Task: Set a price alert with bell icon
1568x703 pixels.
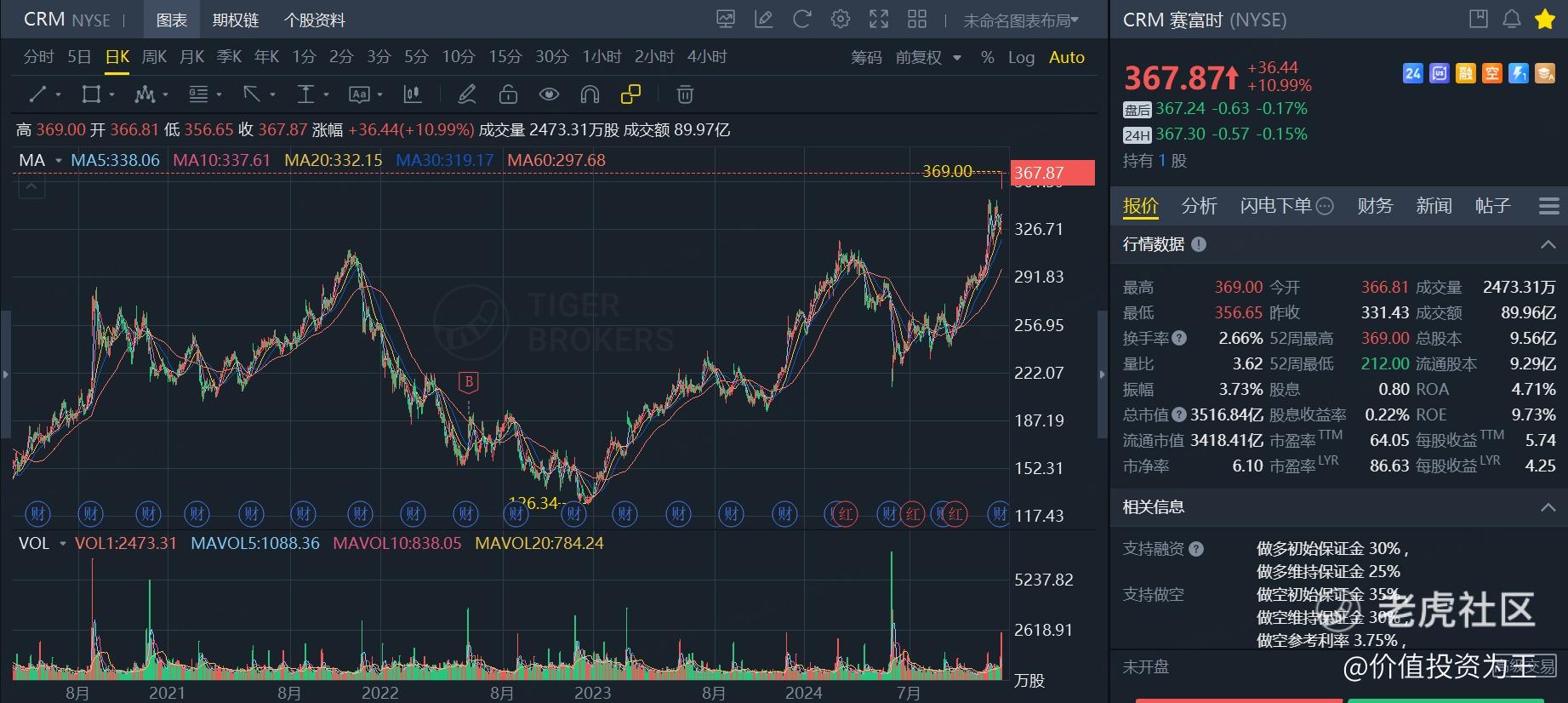Action: (x=1512, y=19)
